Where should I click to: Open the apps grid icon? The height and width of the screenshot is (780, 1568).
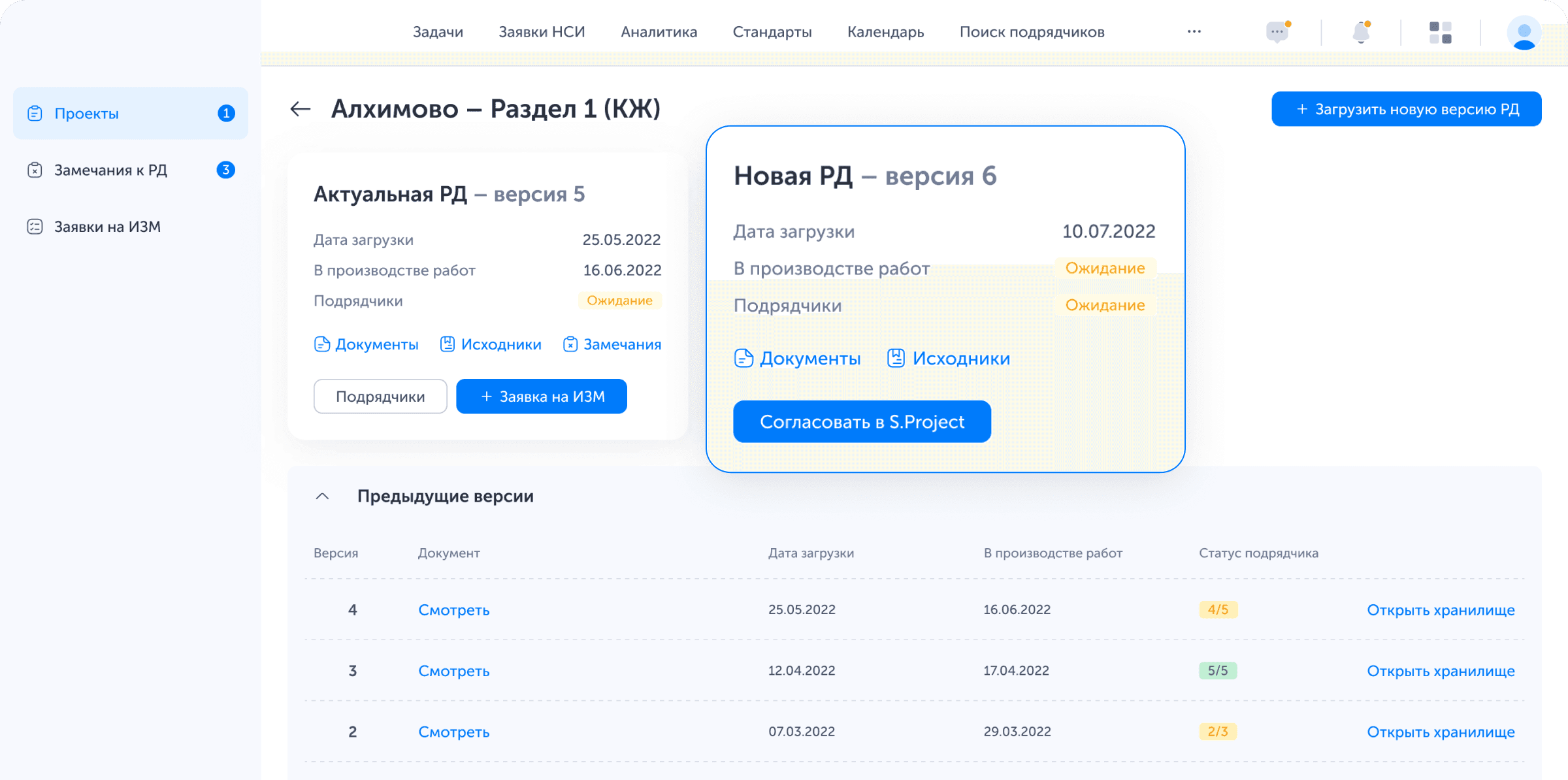tap(1441, 32)
